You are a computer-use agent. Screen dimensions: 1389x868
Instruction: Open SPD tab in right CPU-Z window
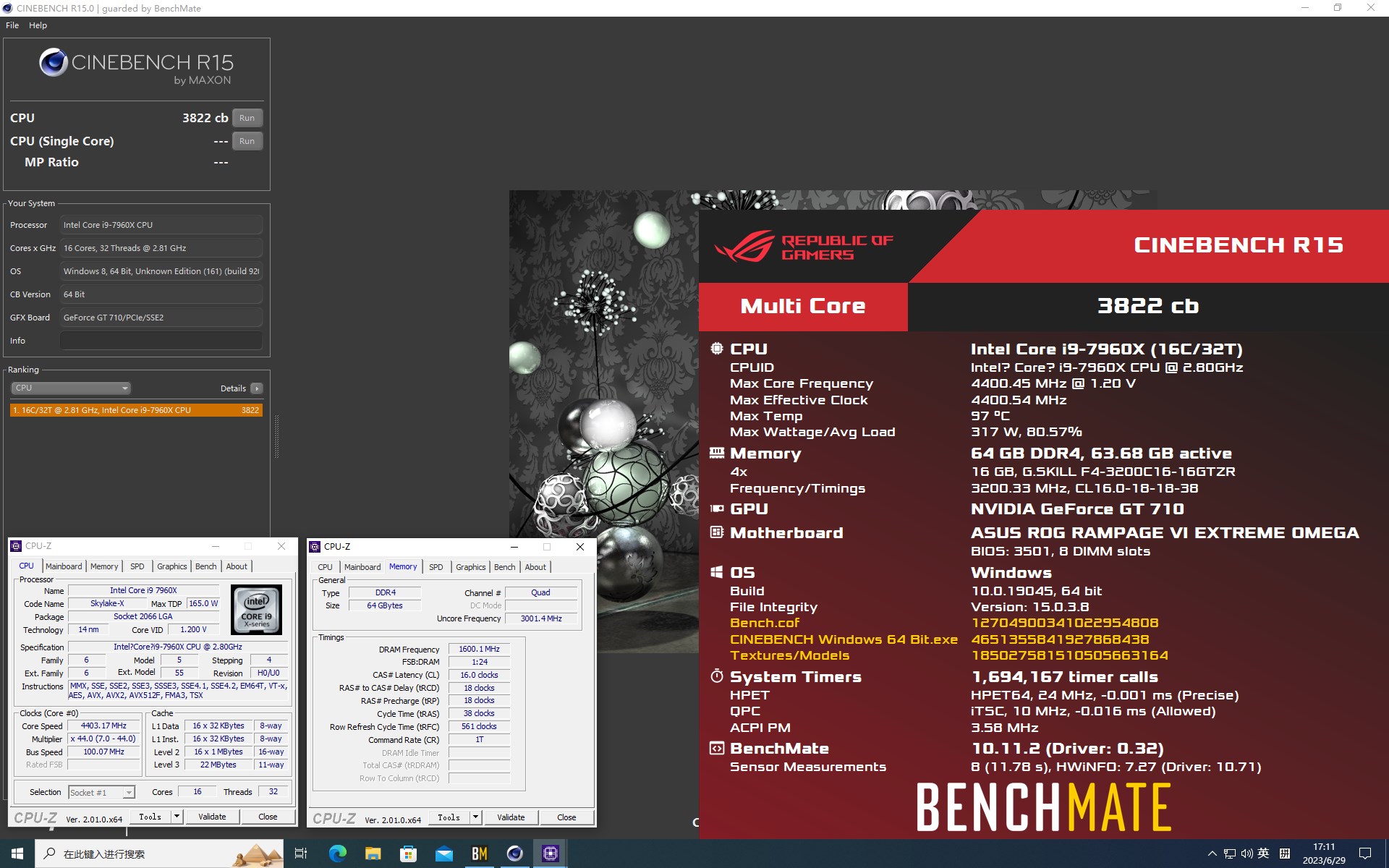(436, 567)
